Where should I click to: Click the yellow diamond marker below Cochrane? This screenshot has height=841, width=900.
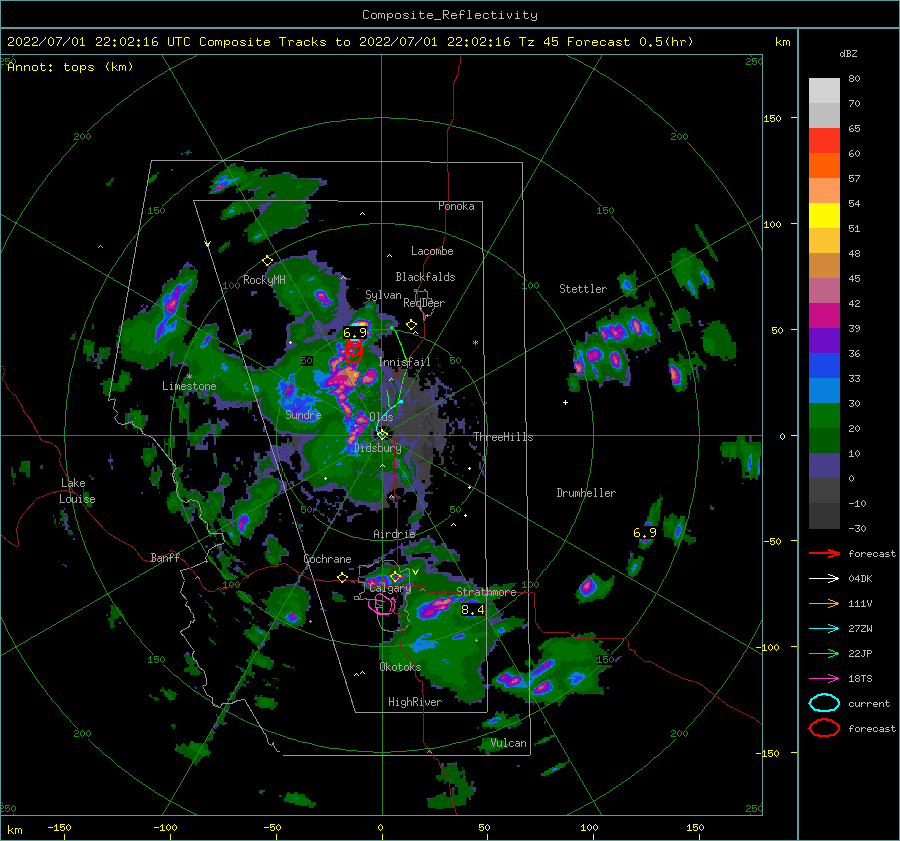pyautogui.click(x=343, y=578)
